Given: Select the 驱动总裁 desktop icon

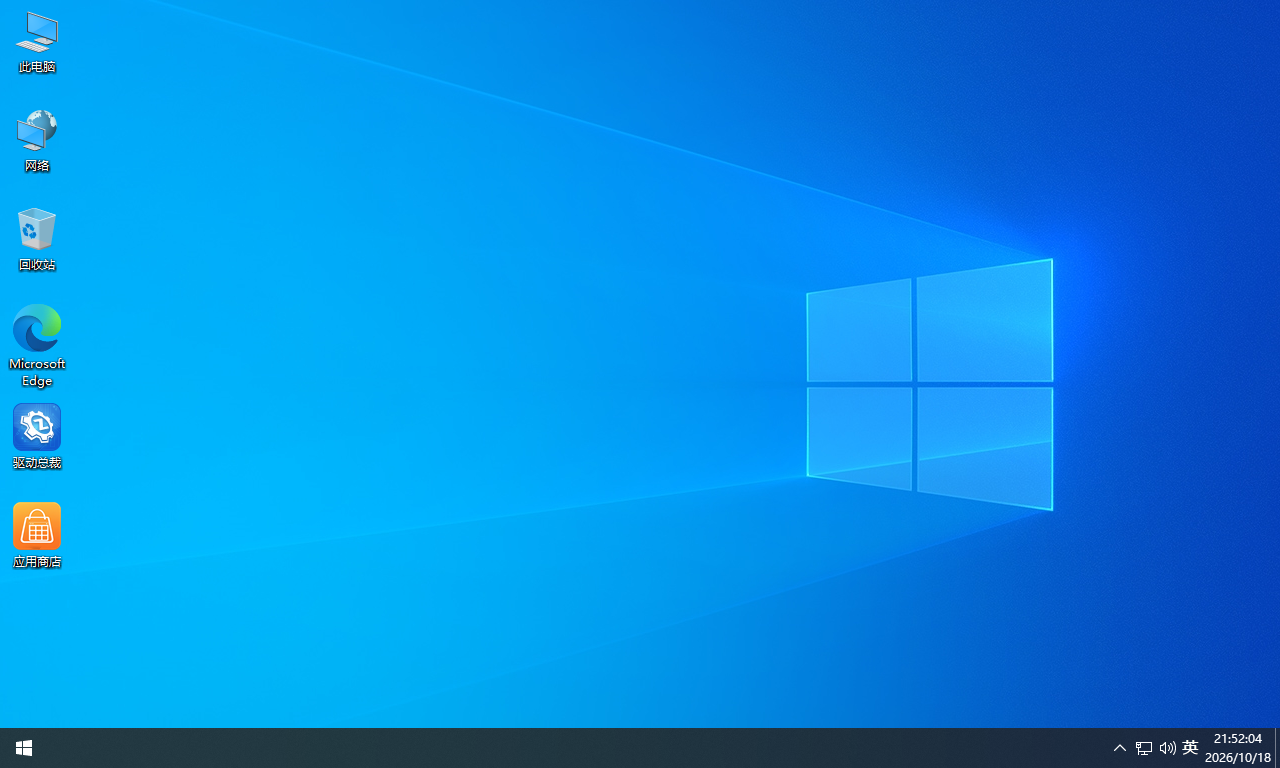Looking at the screenshot, I should (x=37, y=437).
